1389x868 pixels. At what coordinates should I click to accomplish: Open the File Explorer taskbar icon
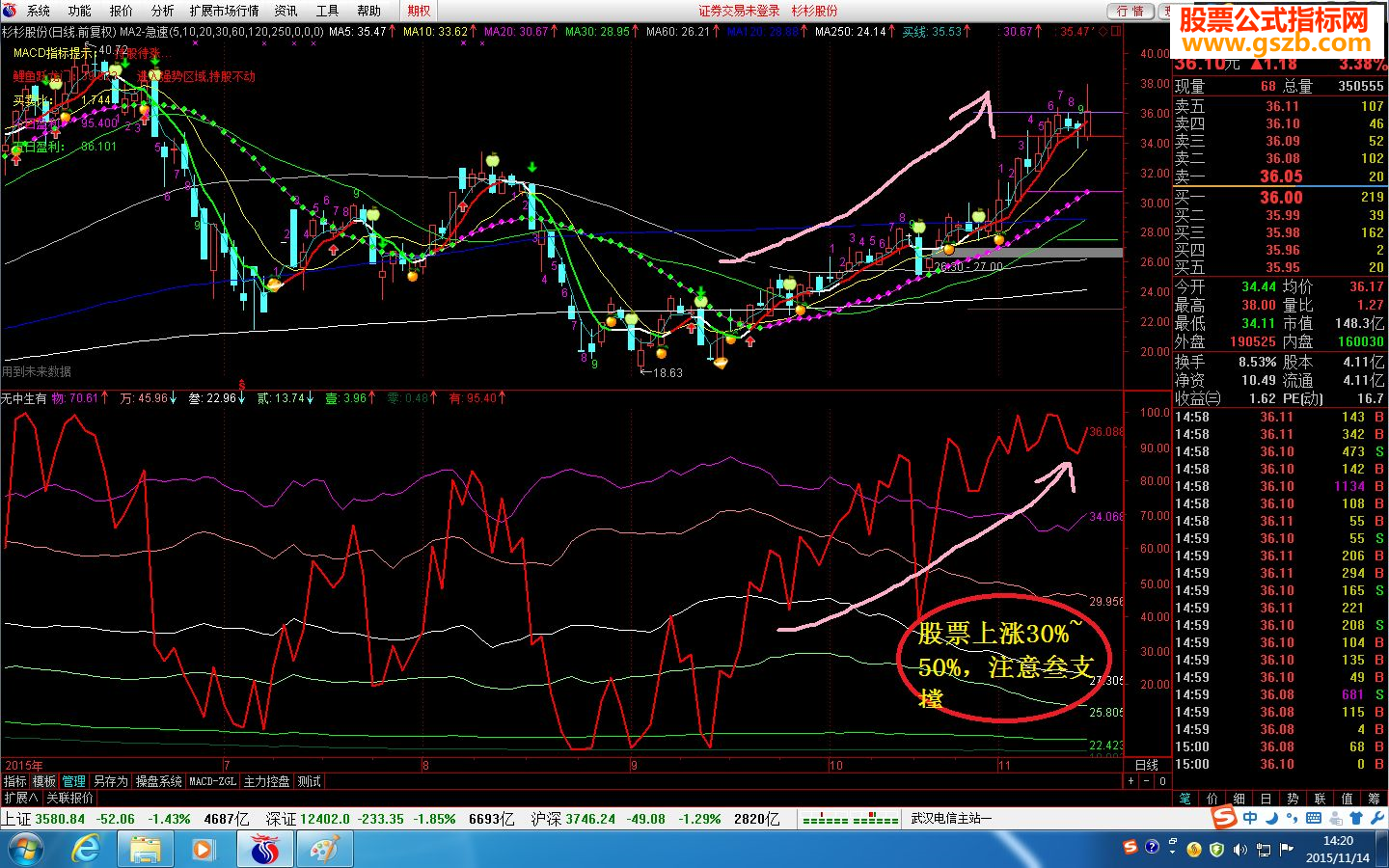click(146, 850)
